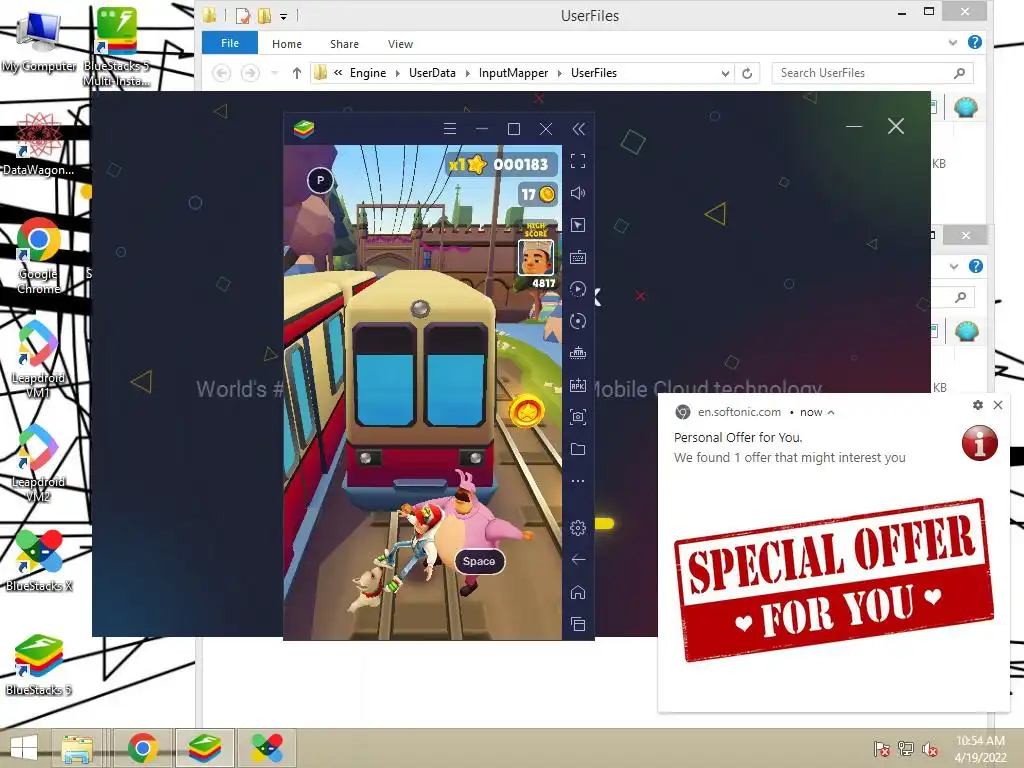Pause the game with the P button

point(320,180)
